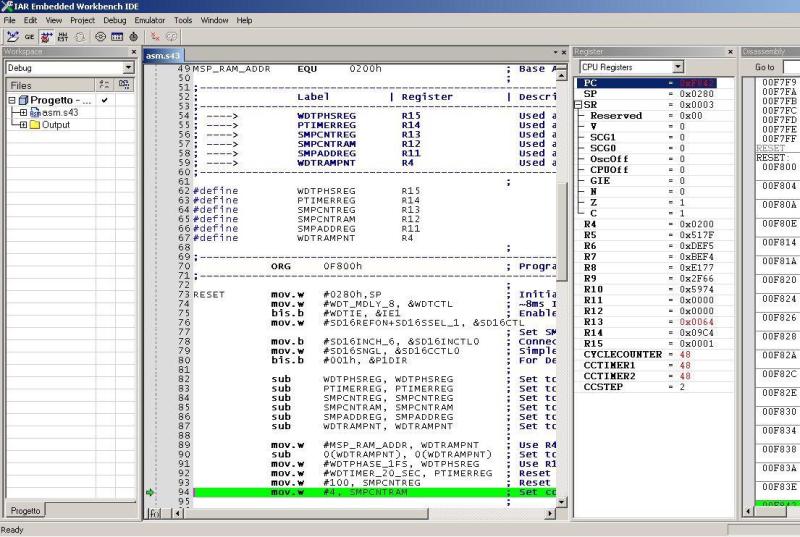The image size is (800, 537).
Task: Select the Progetto workspace tab
Action: [x=26, y=510]
